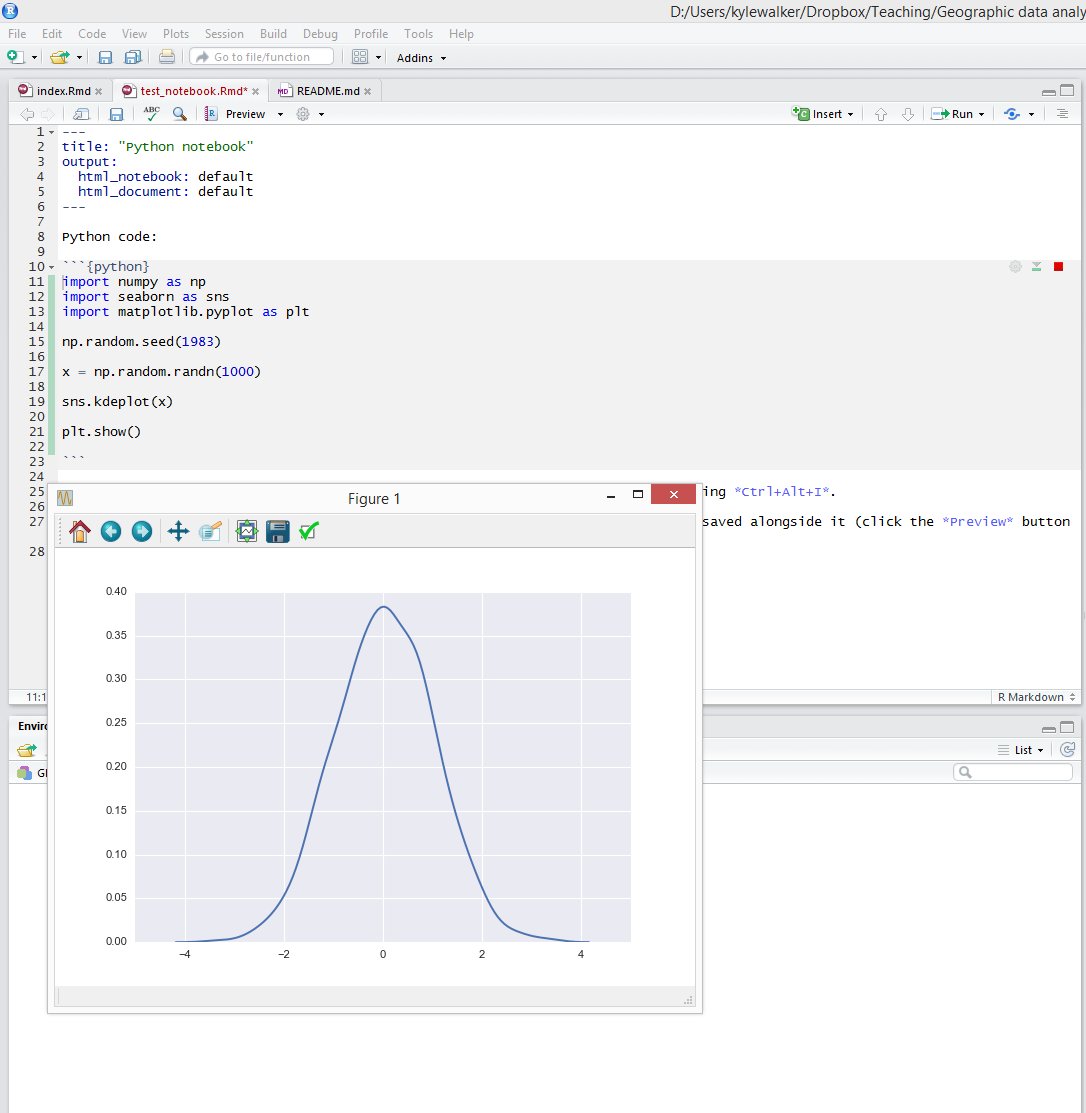The image size is (1086, 1113).
Task: Expand the Preview options dropdown arrow
Action: coord(280,114)
